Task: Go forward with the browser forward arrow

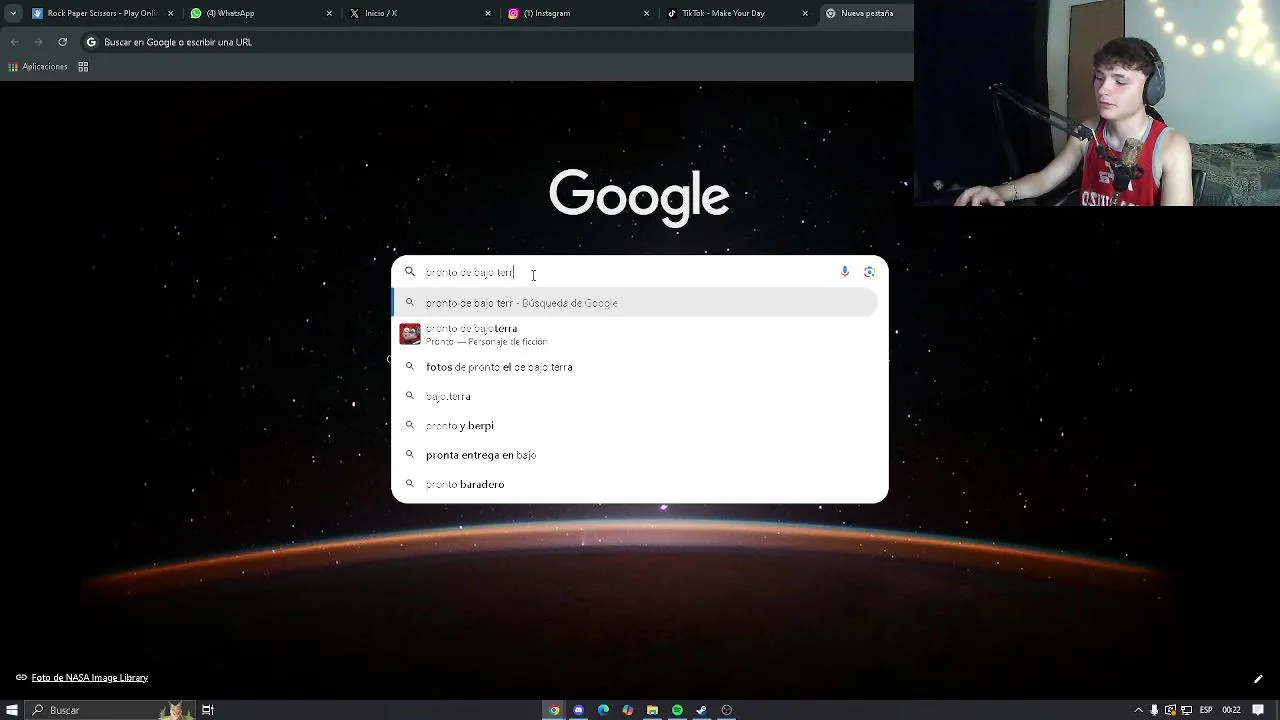Action: click(38, 42)
